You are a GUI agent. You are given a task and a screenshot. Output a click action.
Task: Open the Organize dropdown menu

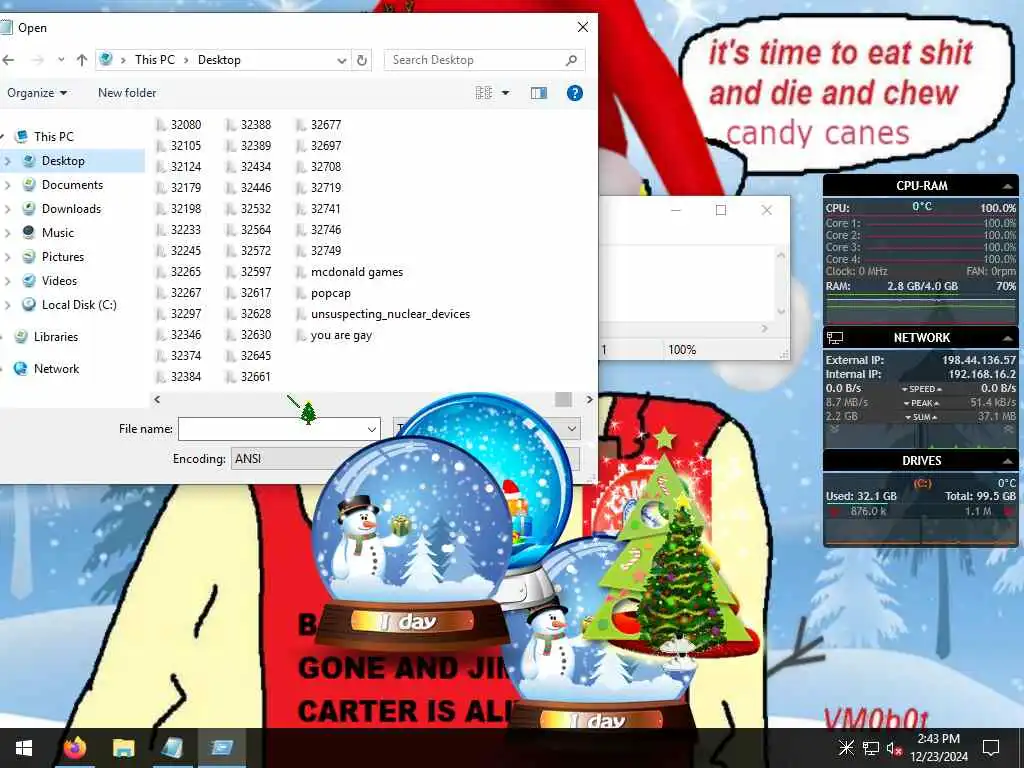[x=37, y=93]
